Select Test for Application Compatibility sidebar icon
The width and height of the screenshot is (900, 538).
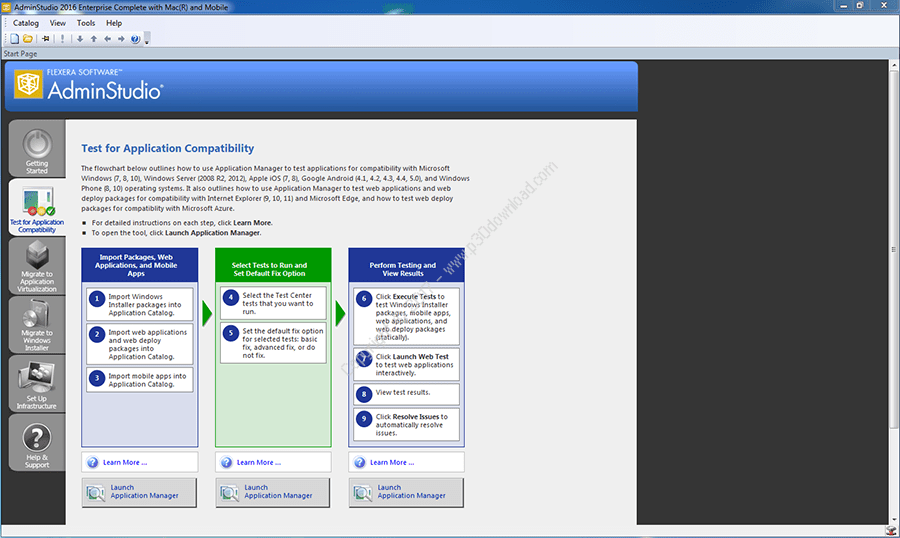coord(37,207)
